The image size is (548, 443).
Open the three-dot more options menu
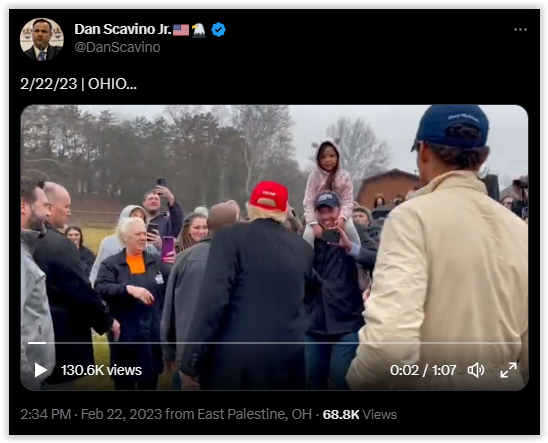pyautogui.click(x=520, y=30)
